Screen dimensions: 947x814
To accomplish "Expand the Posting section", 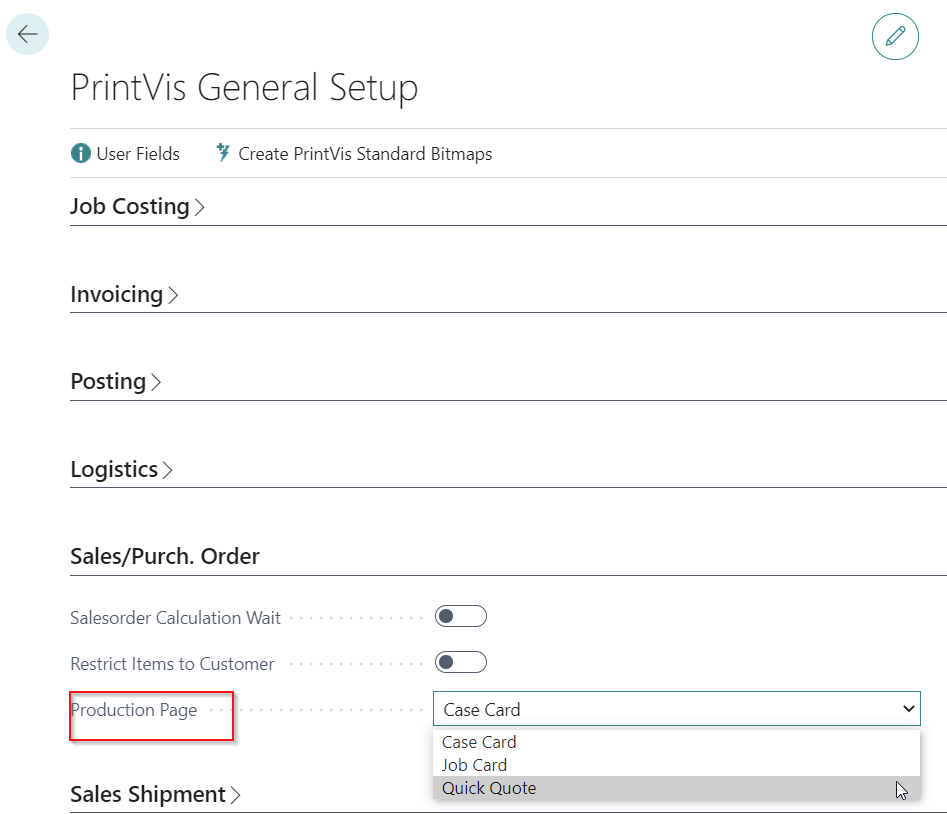I will click(116, 382).
